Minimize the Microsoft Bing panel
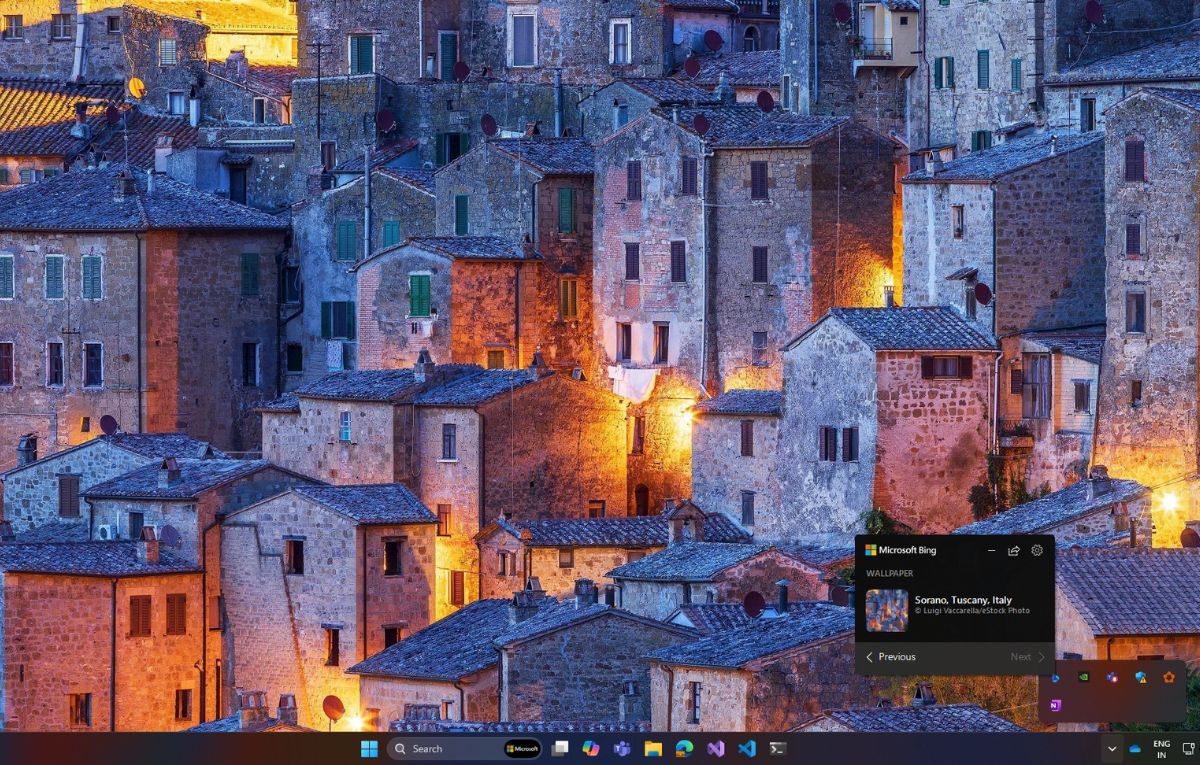The image size is (1200, 765). point(991,550)
